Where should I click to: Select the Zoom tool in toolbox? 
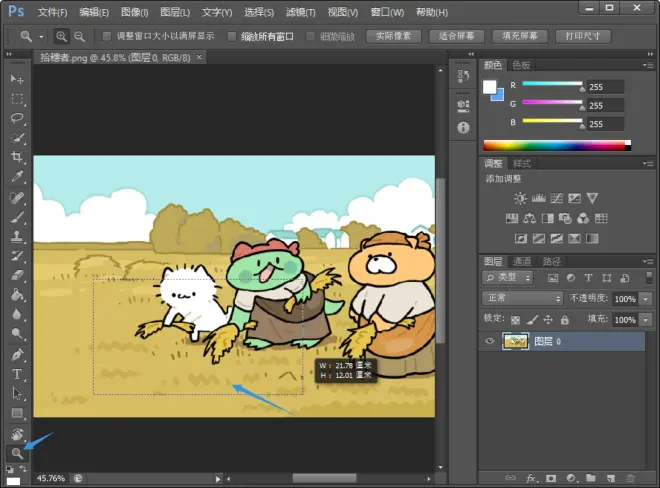tap(17, 453)
